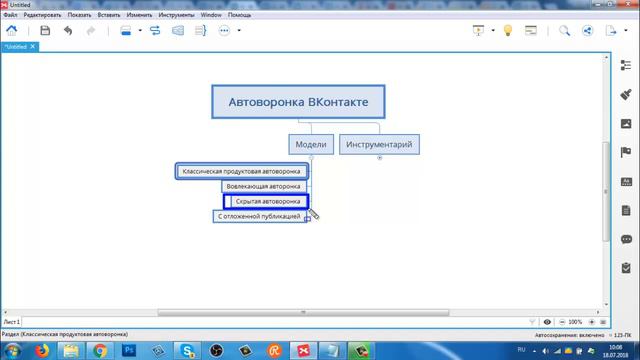
Task: Save the mind map with the floppy icon
Action: point(45,30)
